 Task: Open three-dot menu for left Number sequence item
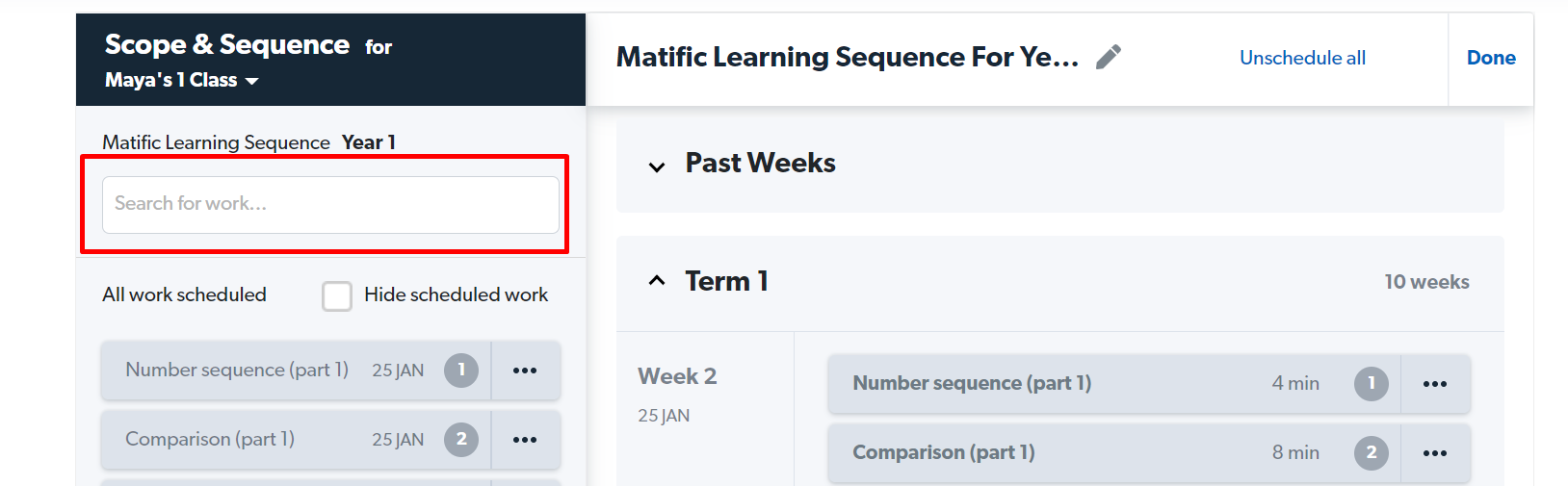(525, 371)
